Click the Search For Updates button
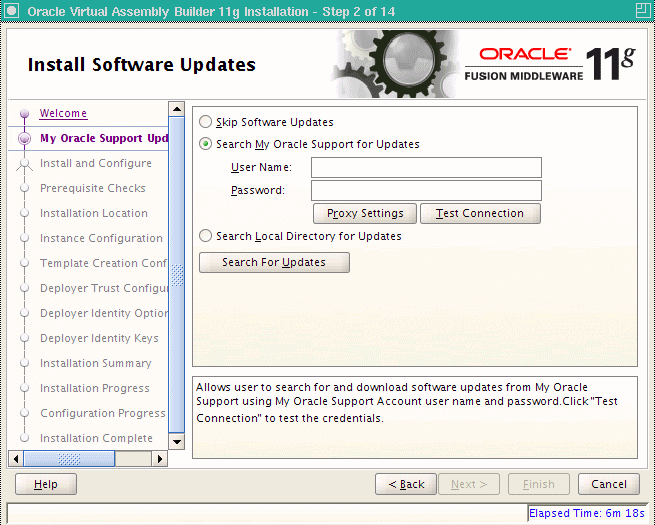 tap(274, 262)
